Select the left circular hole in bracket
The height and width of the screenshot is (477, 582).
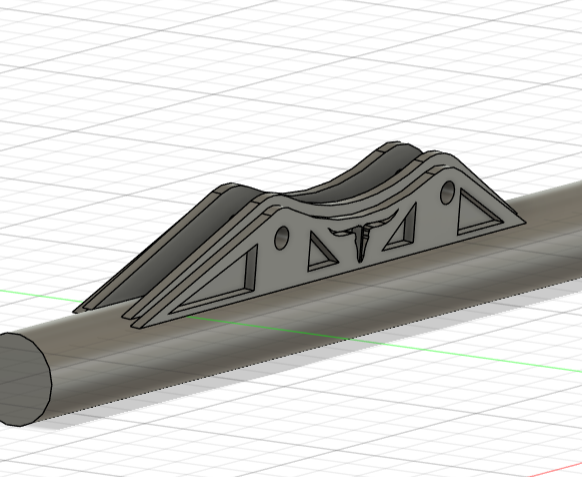coord(282,238)
